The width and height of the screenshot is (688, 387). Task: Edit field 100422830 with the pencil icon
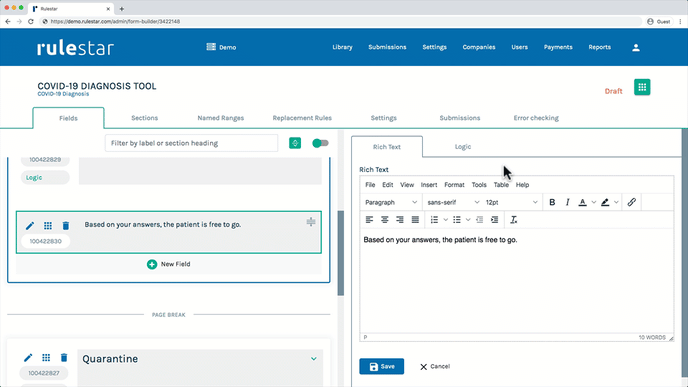coord(29,226)
